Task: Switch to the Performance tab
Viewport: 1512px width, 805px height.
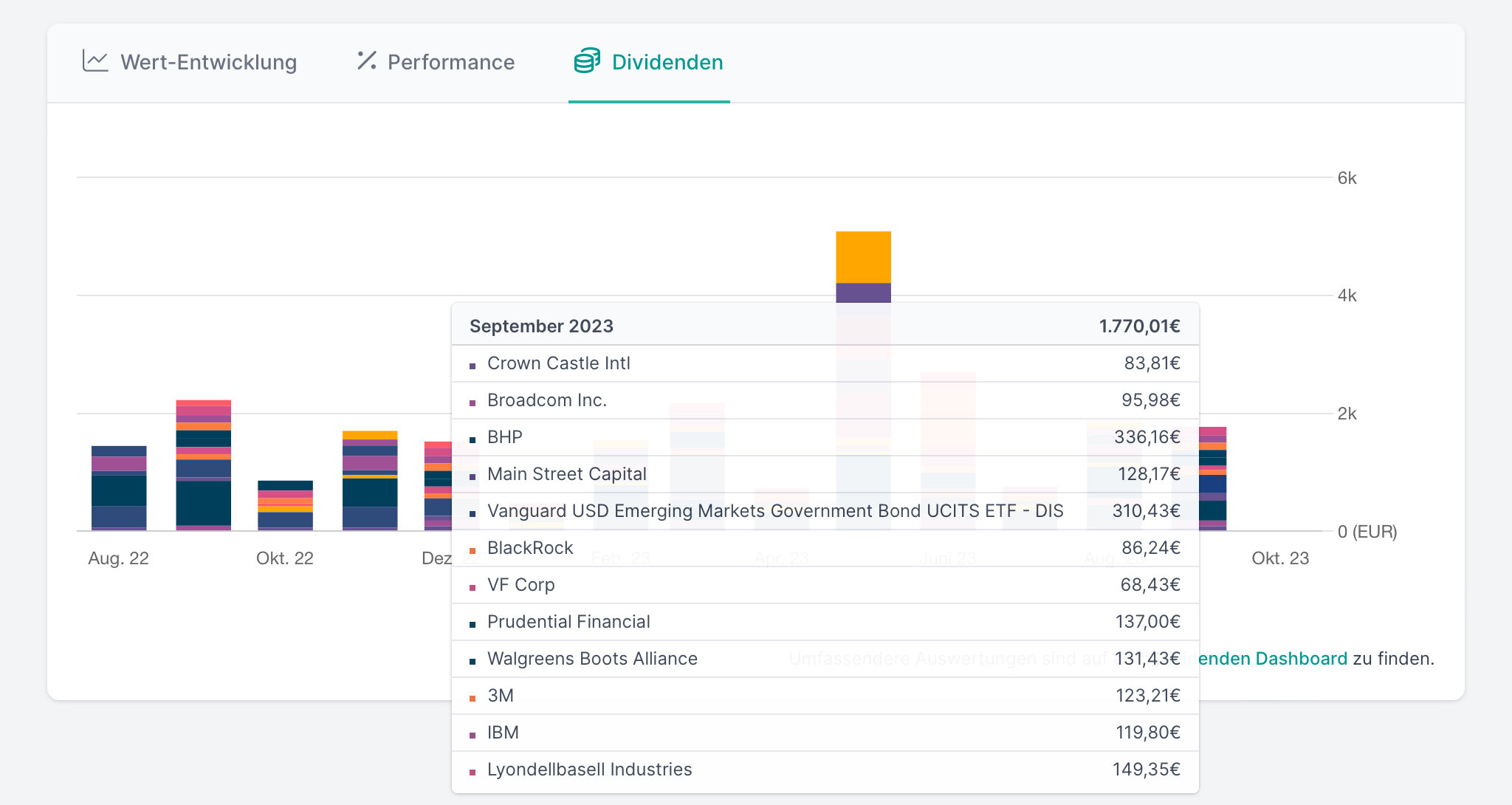Action: tap(450, 62)
